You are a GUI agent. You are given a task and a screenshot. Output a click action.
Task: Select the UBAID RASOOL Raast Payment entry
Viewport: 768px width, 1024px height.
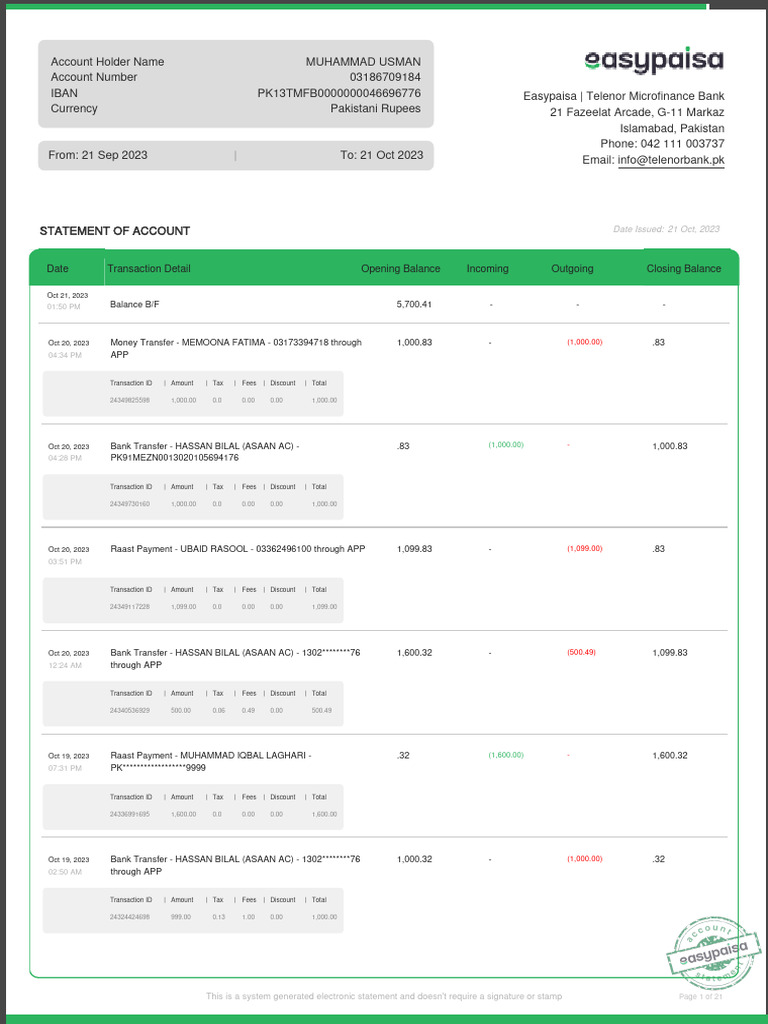click(238, 549)
